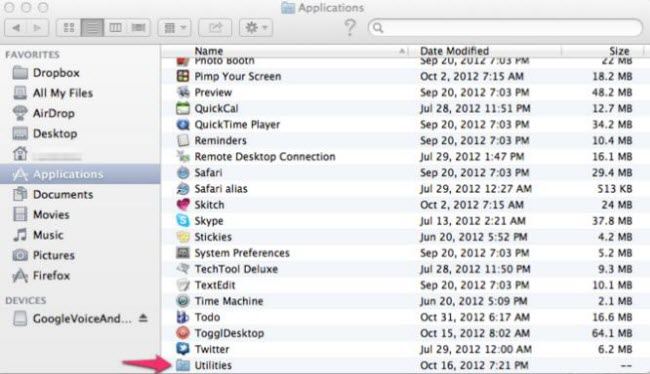Click the Photo Booth row name

click(224, 61)
